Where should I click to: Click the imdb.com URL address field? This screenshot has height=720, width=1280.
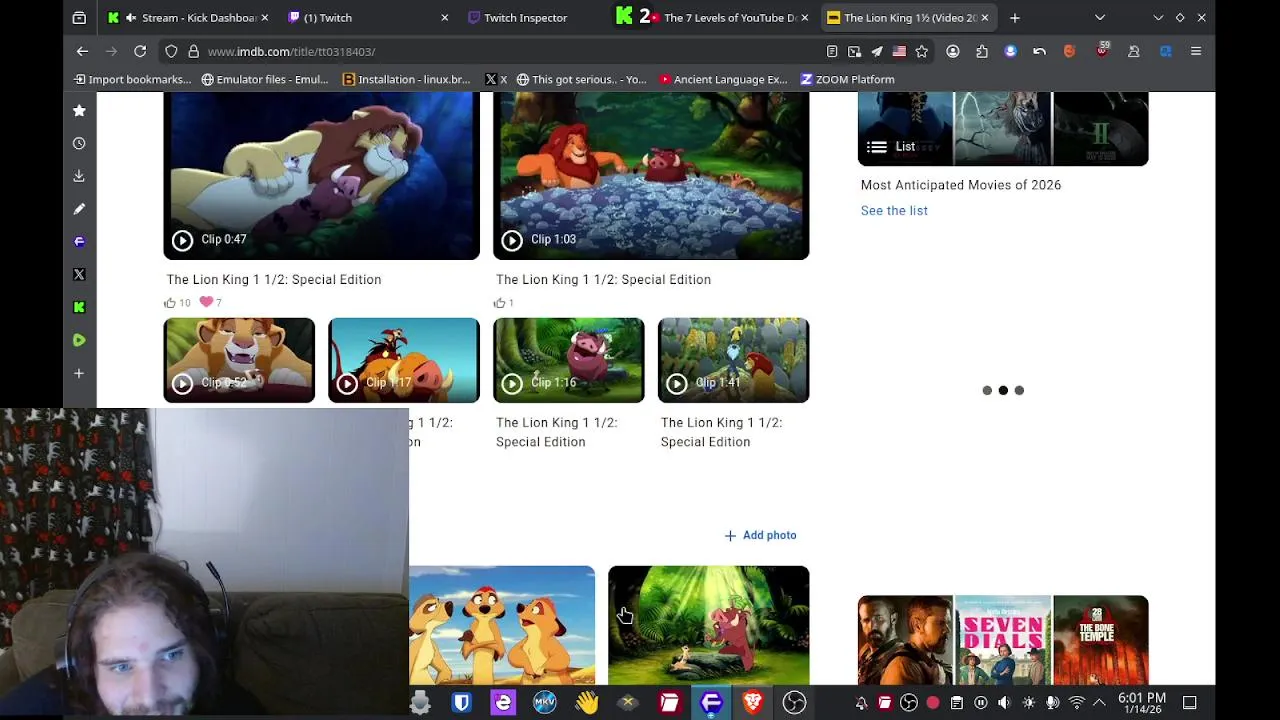[500, 51]
